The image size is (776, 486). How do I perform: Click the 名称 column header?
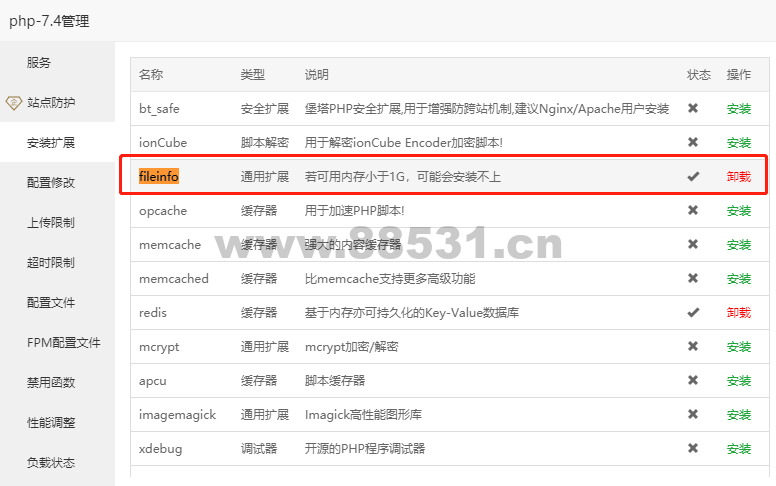[151, 75]
